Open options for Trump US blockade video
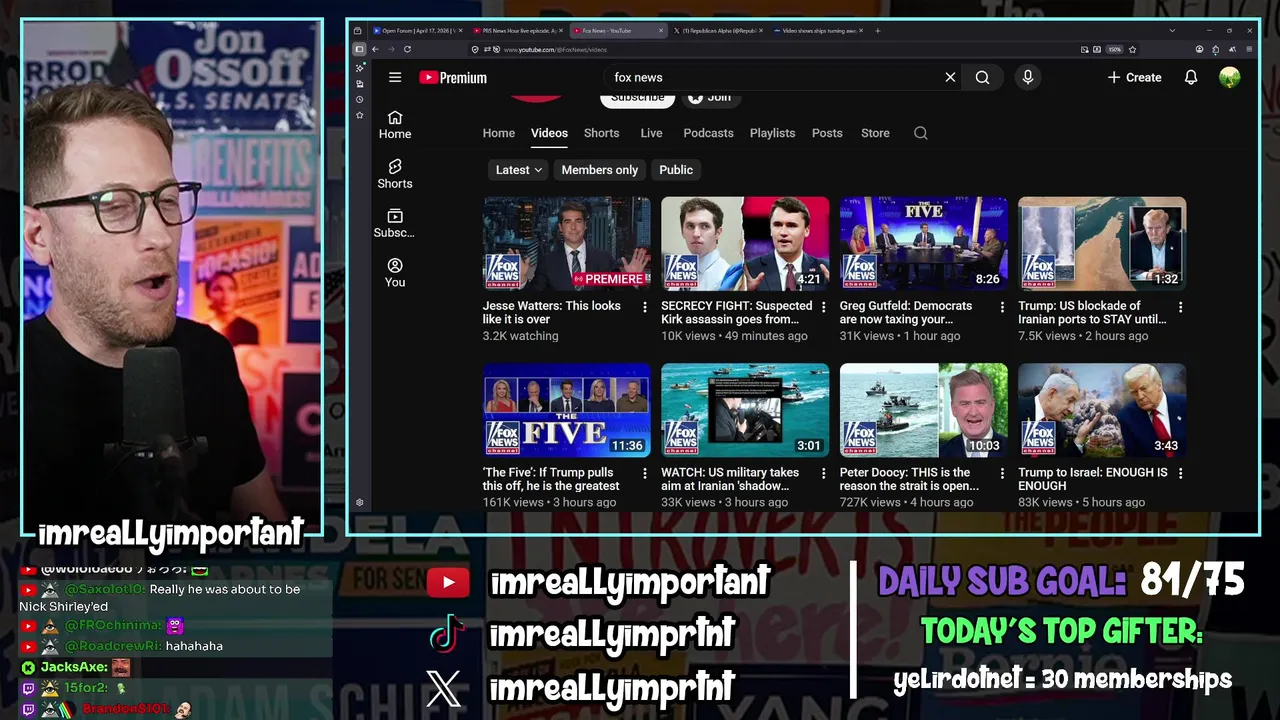Viewport: 1280px width, 720px height. pos(1181,307)
